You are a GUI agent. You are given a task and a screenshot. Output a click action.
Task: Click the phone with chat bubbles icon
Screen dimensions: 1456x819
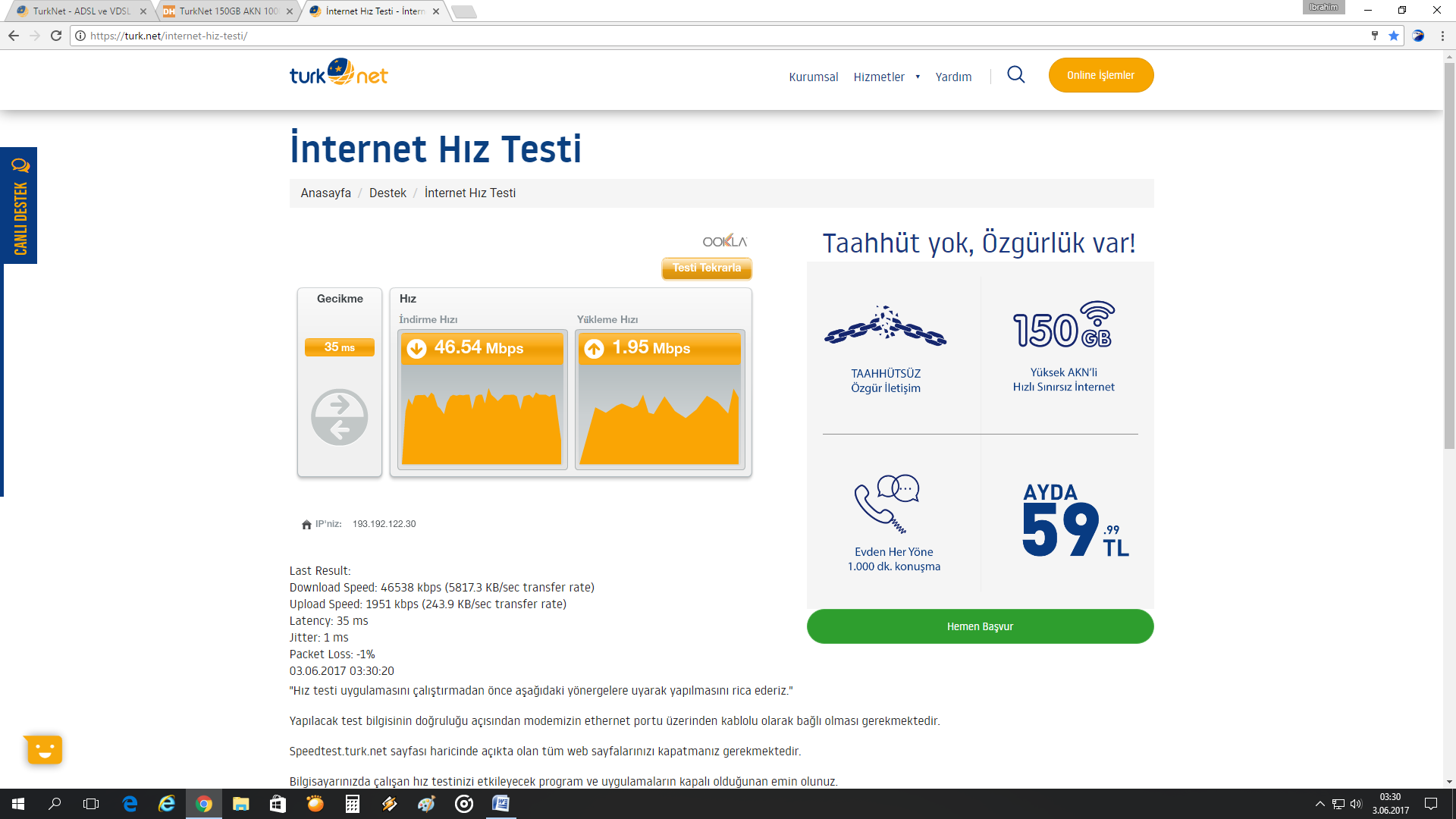pos(887,504)
